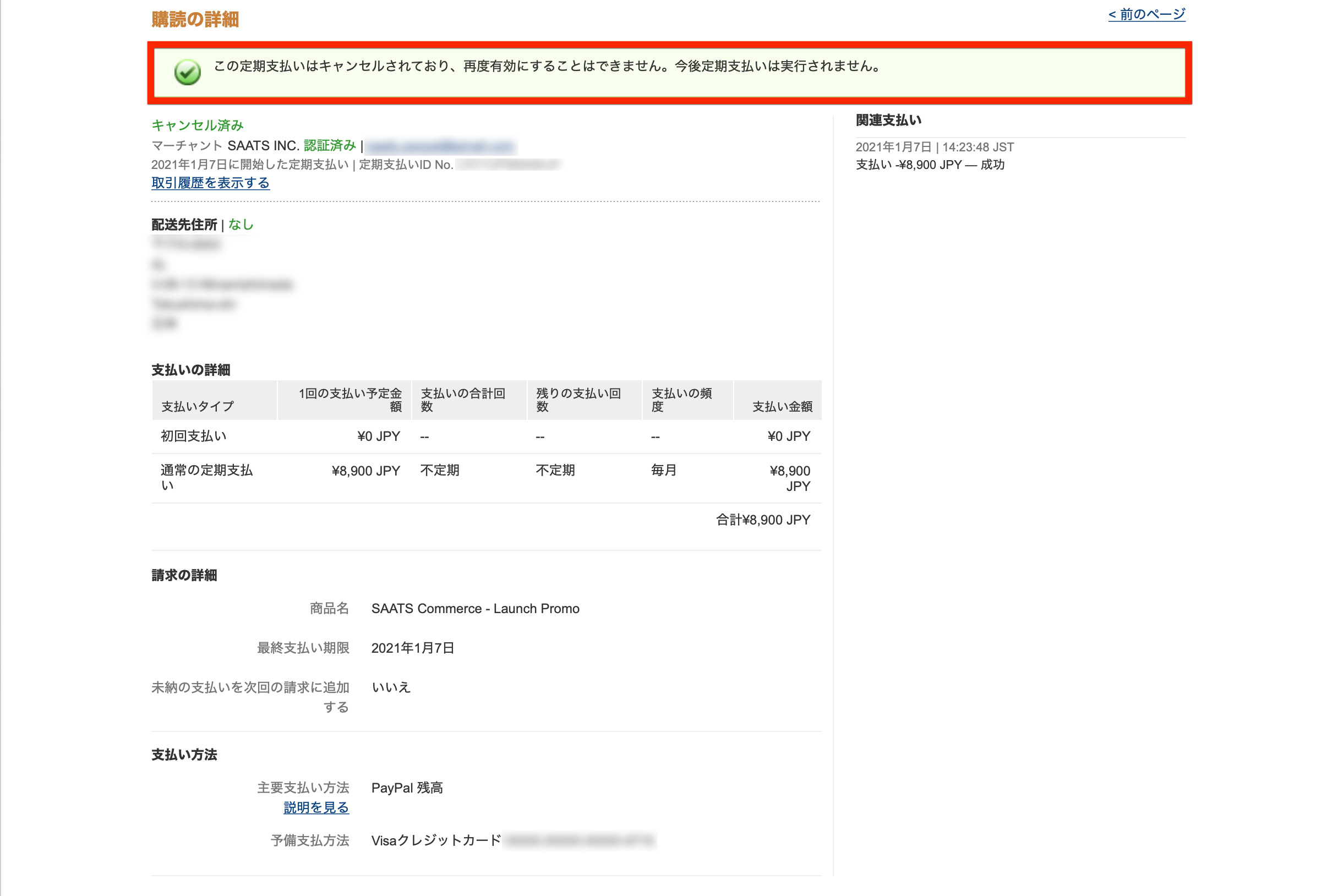The height and width of the screenshot is (896, 1333).
Task: Click the PayPal 残高 payment method text
Action: click(x=407, y=788)
